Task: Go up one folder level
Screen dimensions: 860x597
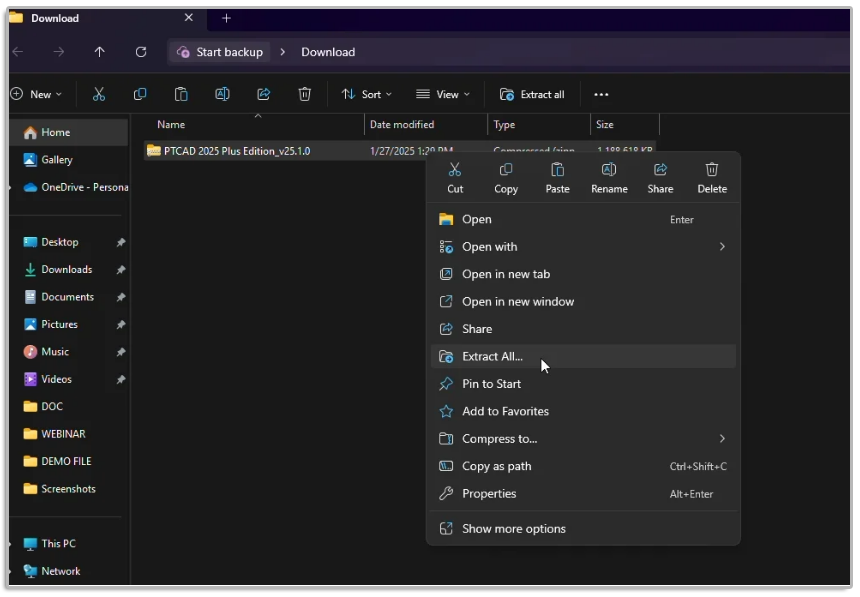Action: pos(99,52)
